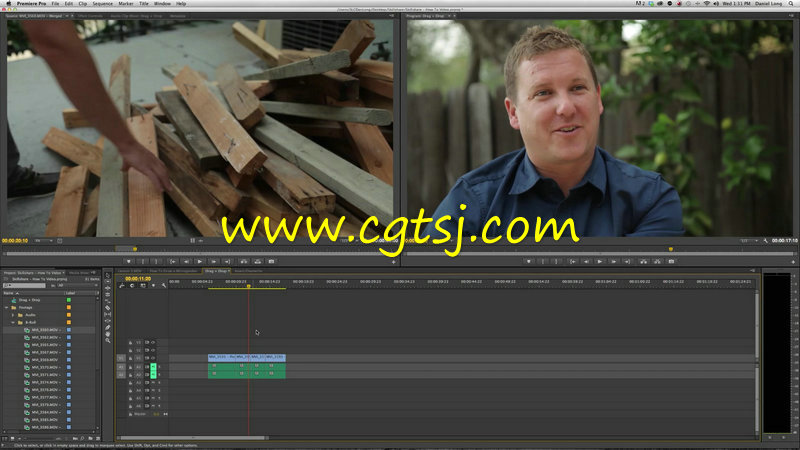This screenshot has width=800, height=450.
Task: Open Program monitor panel menu
Action: click(791, 16)
